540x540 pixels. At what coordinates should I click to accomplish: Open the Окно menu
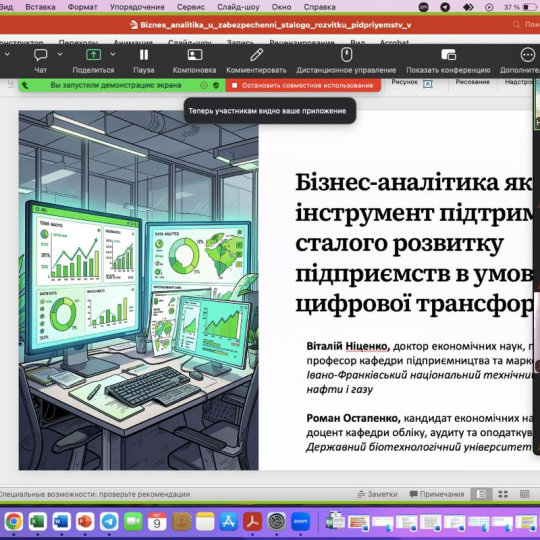(x=281, y=7)
